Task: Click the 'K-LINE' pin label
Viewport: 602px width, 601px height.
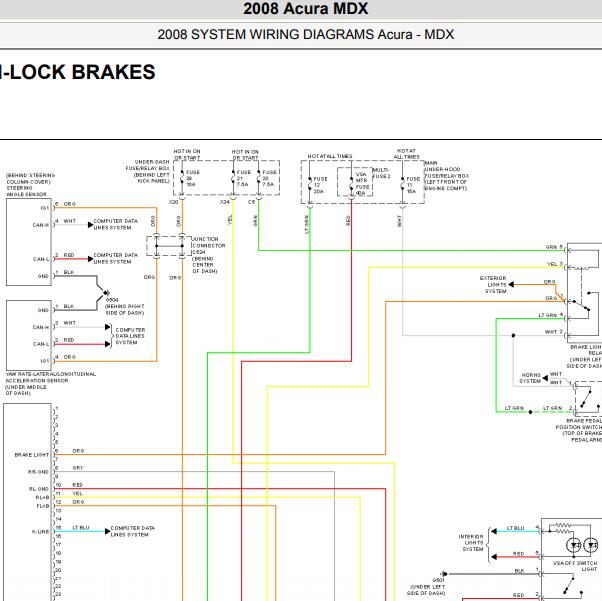Action: pos(40,532)
